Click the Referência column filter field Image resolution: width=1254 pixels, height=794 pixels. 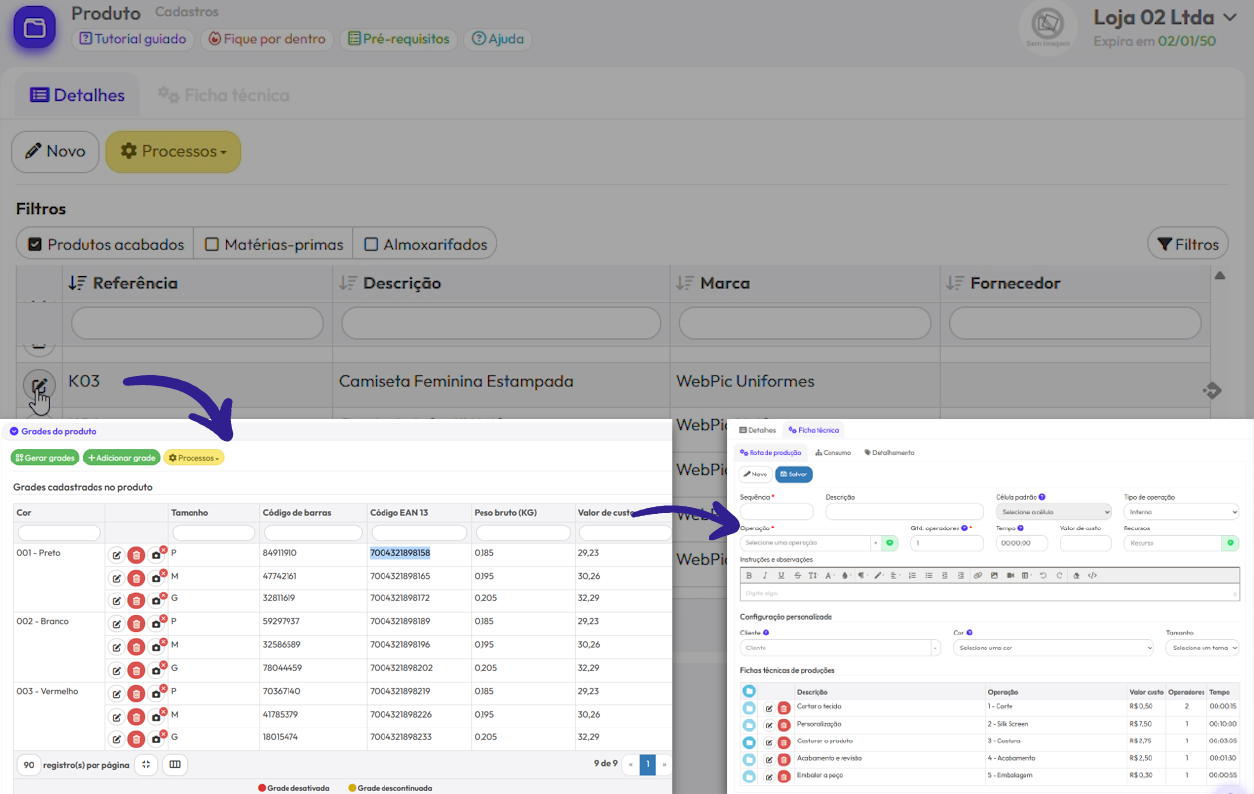tap(197, 323)
